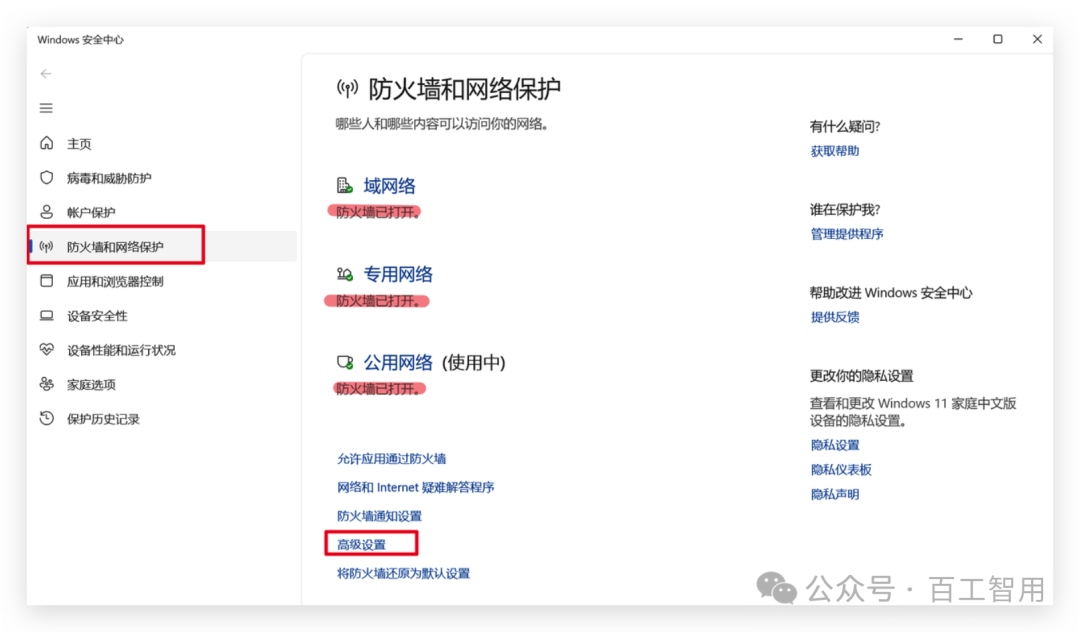Click the 防火墙和网络保护 page heading
1080x632 pixels.
pos(465,88)
